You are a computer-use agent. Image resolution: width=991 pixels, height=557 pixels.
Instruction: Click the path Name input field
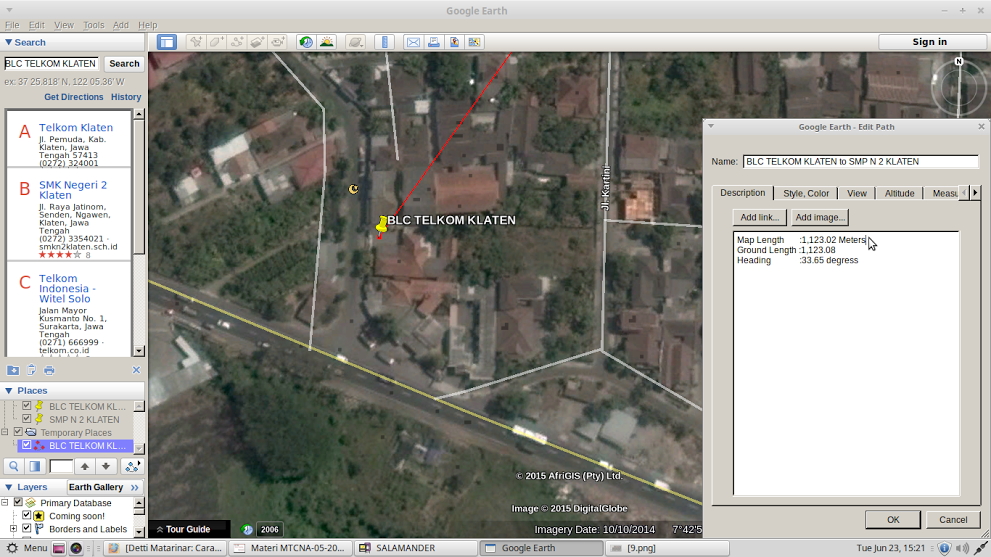pyautogui.click(x=860, y=161)
